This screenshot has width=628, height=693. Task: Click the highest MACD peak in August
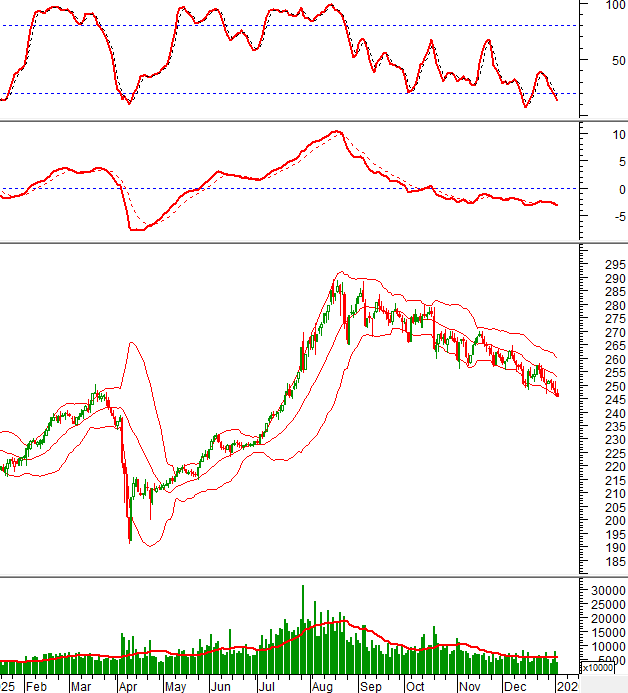click(338, 132)
